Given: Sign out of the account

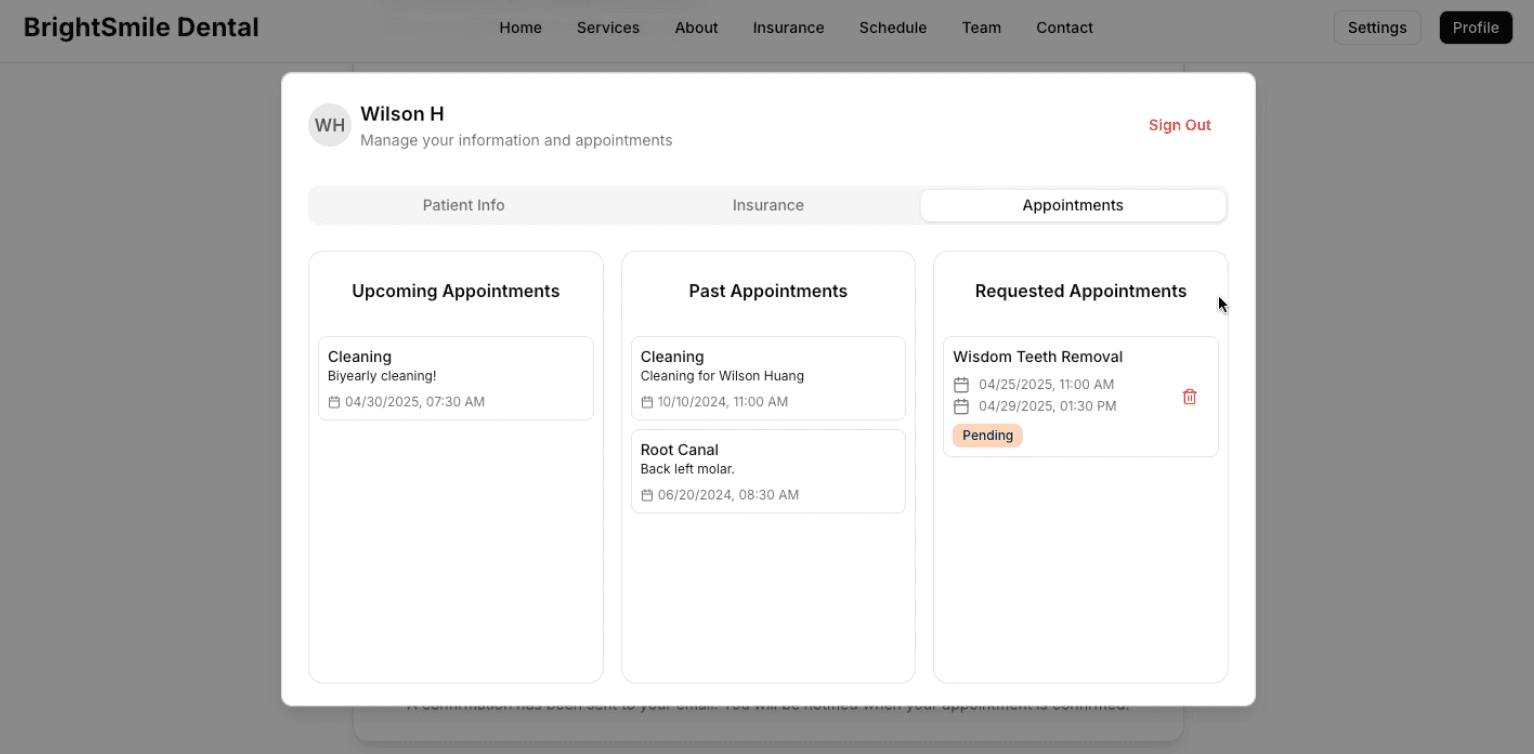Looking at the screenshot, I should pyautogui.click(x=1179, y=125).
